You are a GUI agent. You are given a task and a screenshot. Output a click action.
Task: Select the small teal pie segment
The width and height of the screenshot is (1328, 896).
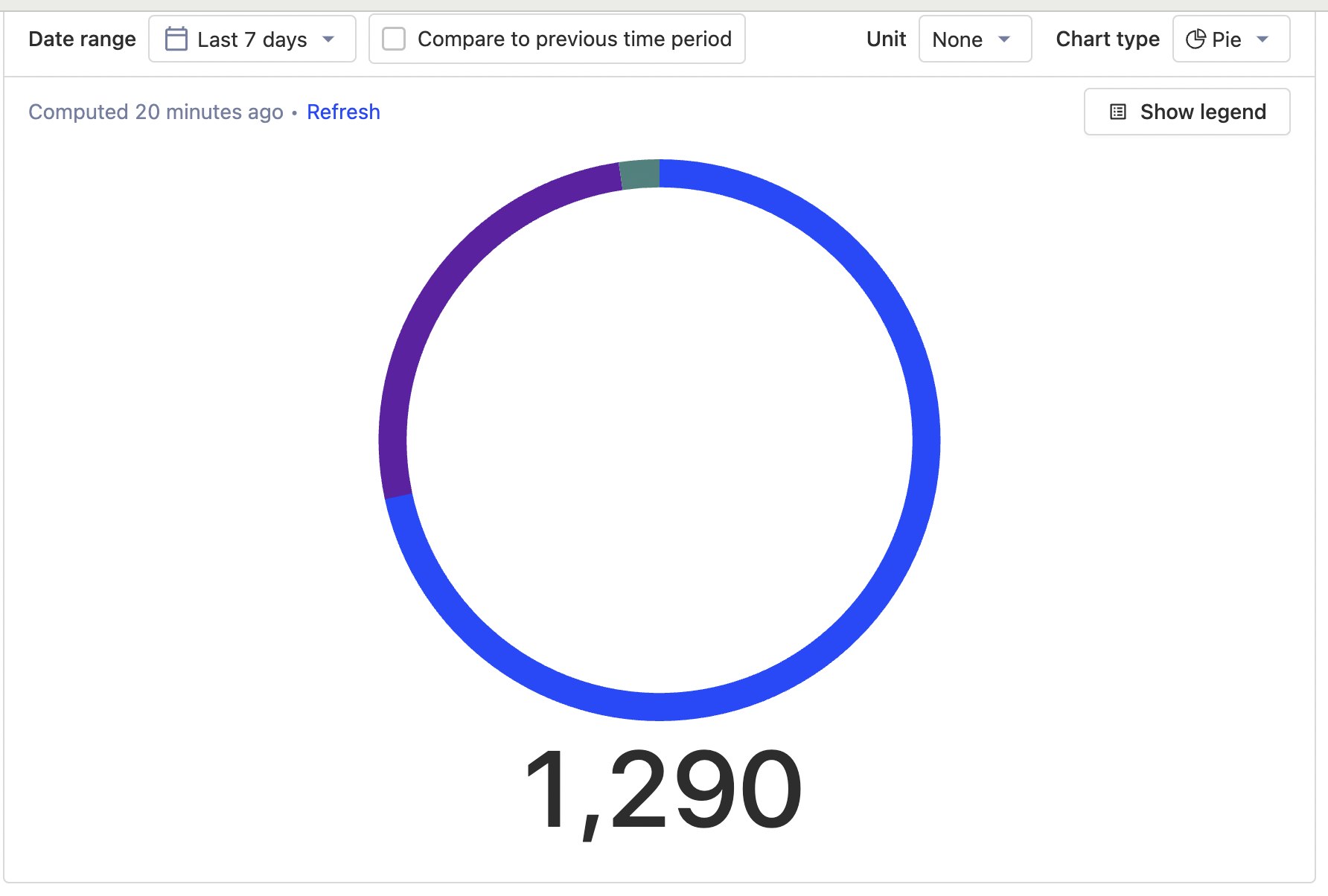[x=640, y=174]
